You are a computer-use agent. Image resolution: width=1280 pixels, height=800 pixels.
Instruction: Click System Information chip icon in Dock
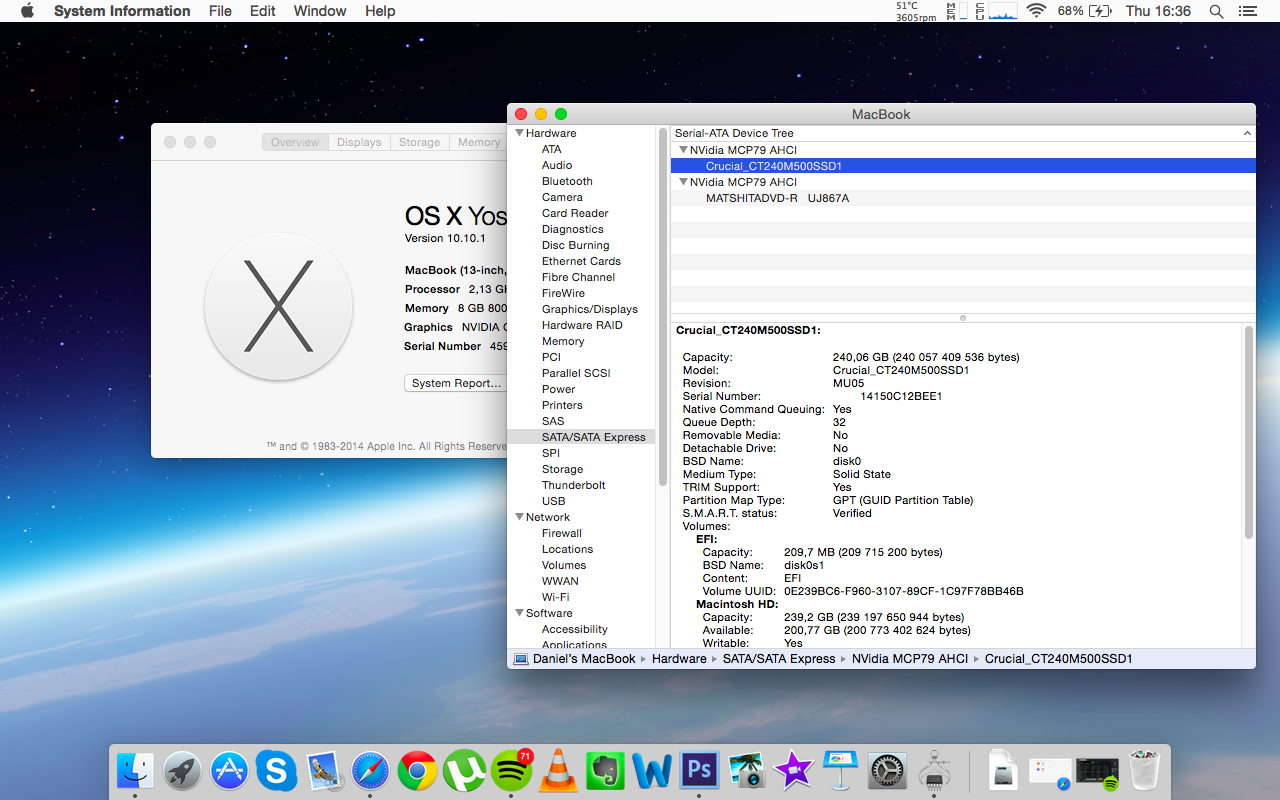(x=934, y=770)
